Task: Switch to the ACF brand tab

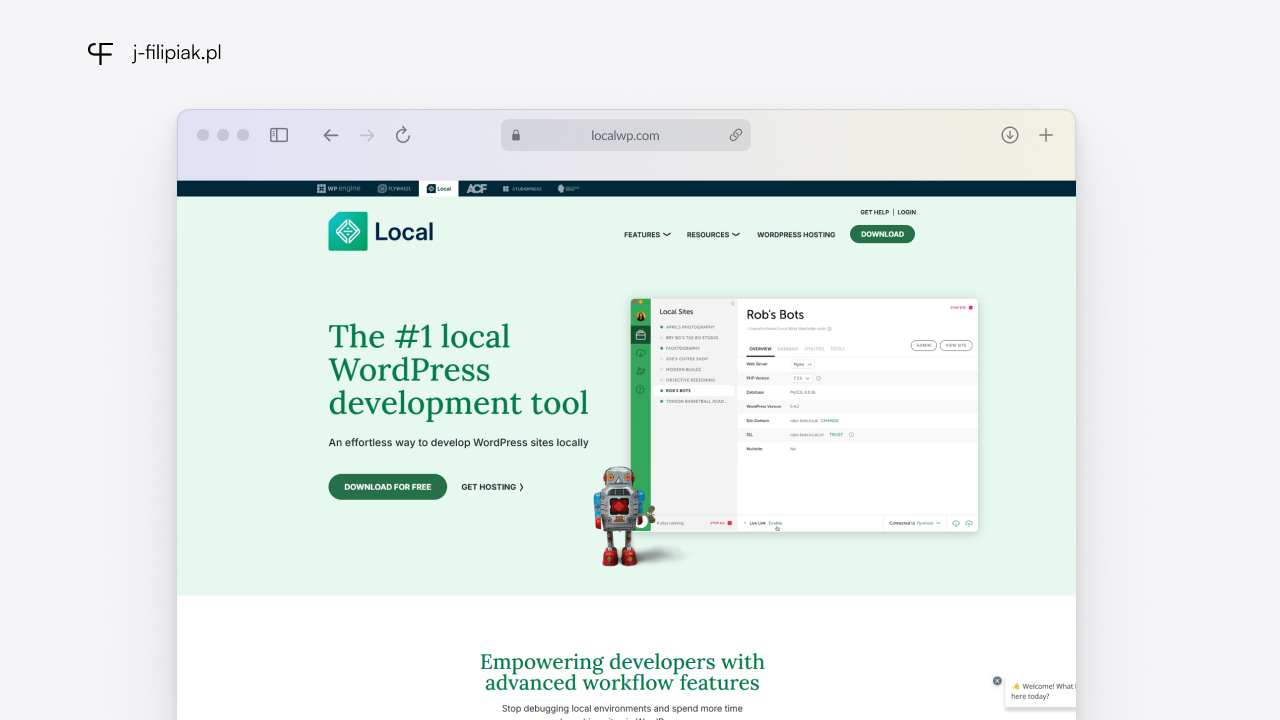Action: pyautogui.click(x=477, y=188)
